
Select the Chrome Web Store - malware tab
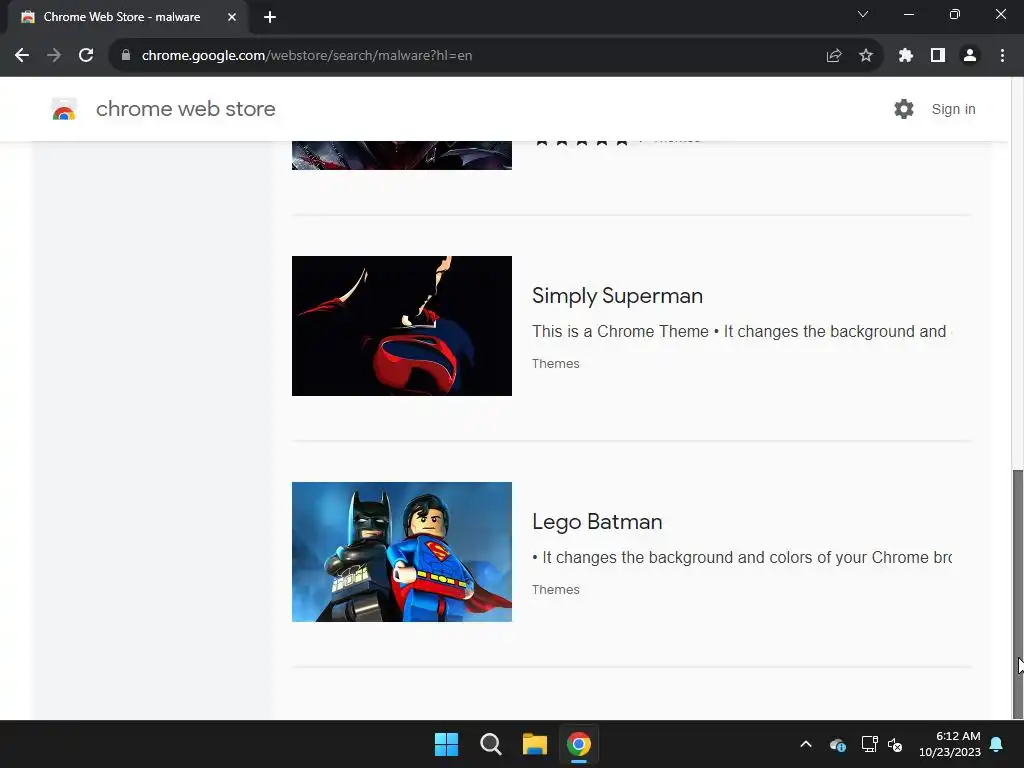click(121, 17)
